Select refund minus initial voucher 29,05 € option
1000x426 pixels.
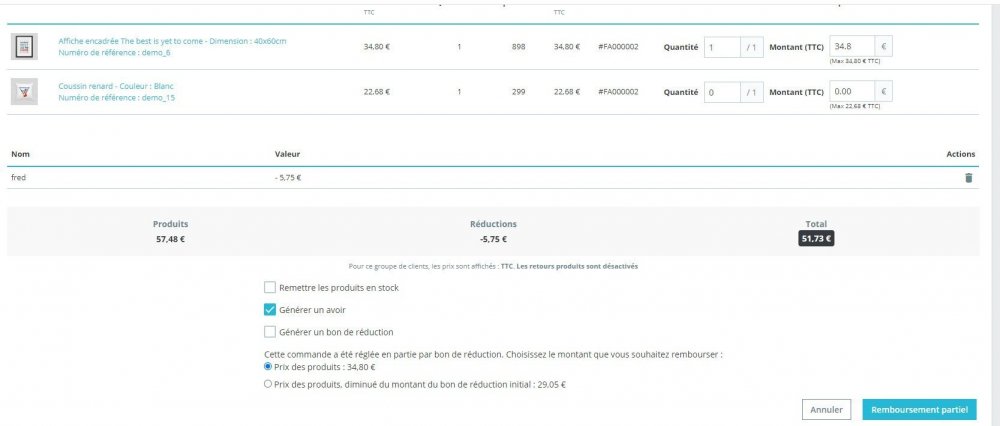268,385
